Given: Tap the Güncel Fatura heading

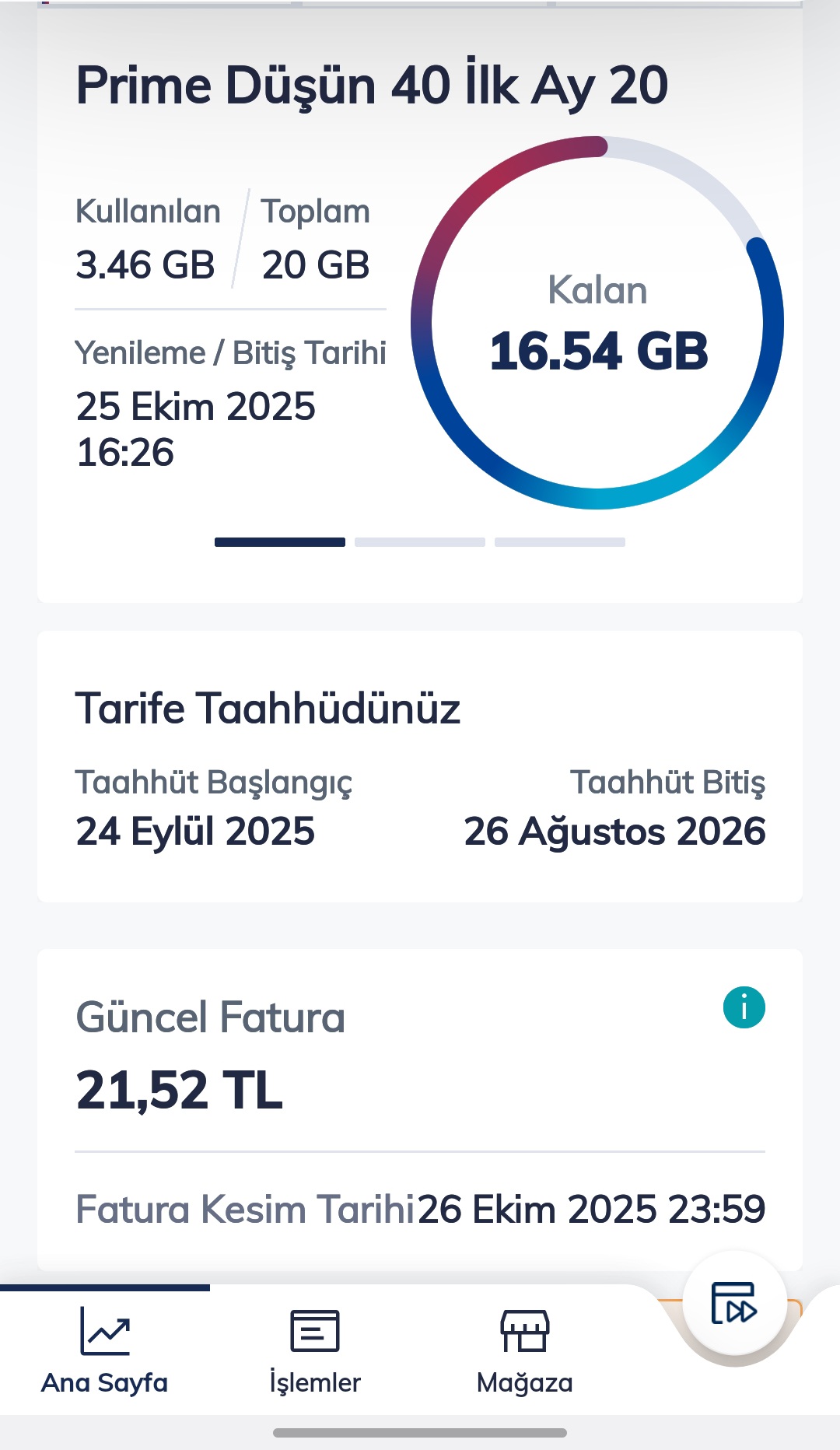Looking at the screenshot, I should [210, 1017].
